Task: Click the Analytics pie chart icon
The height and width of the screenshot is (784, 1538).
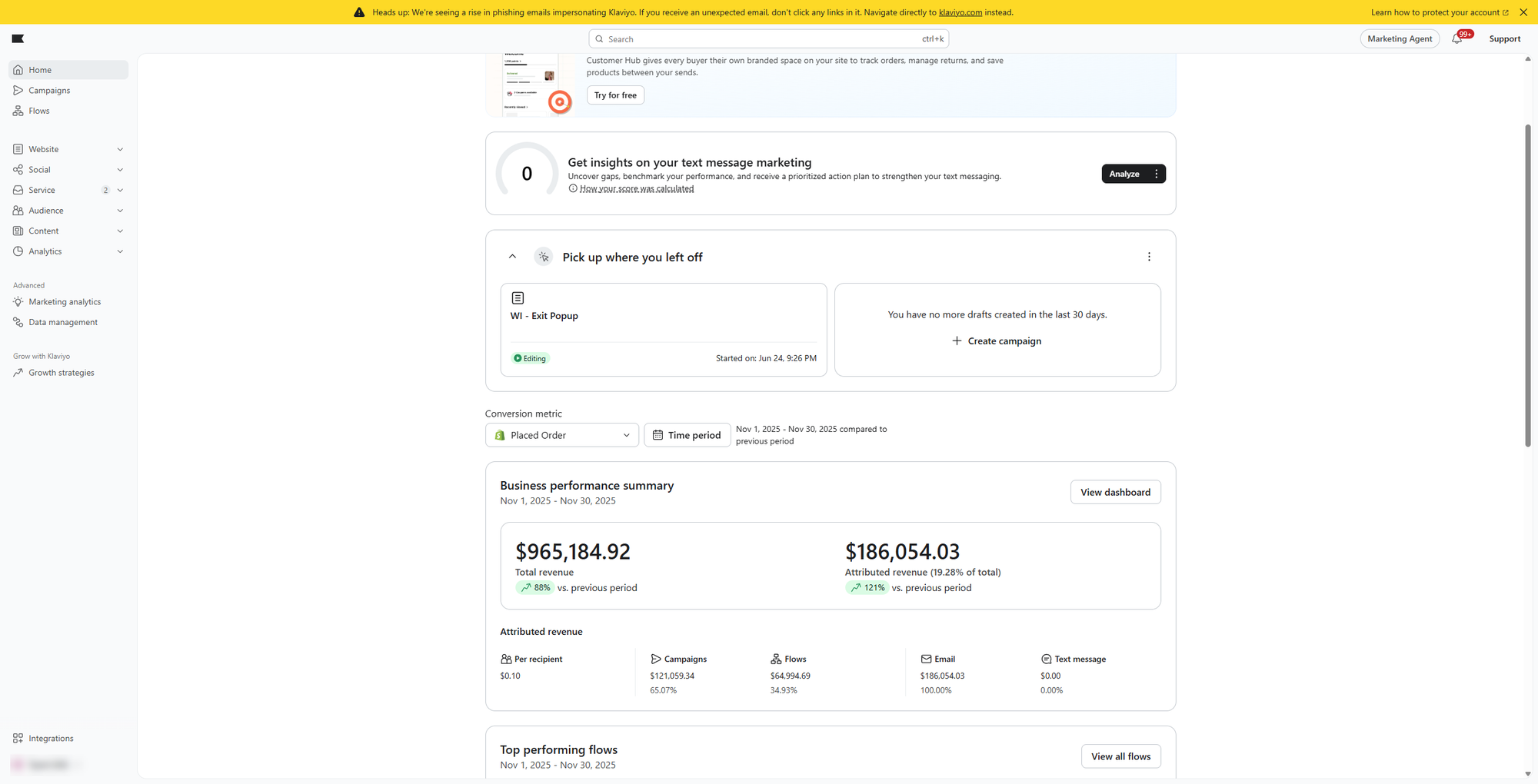Action: pos(18,251)
